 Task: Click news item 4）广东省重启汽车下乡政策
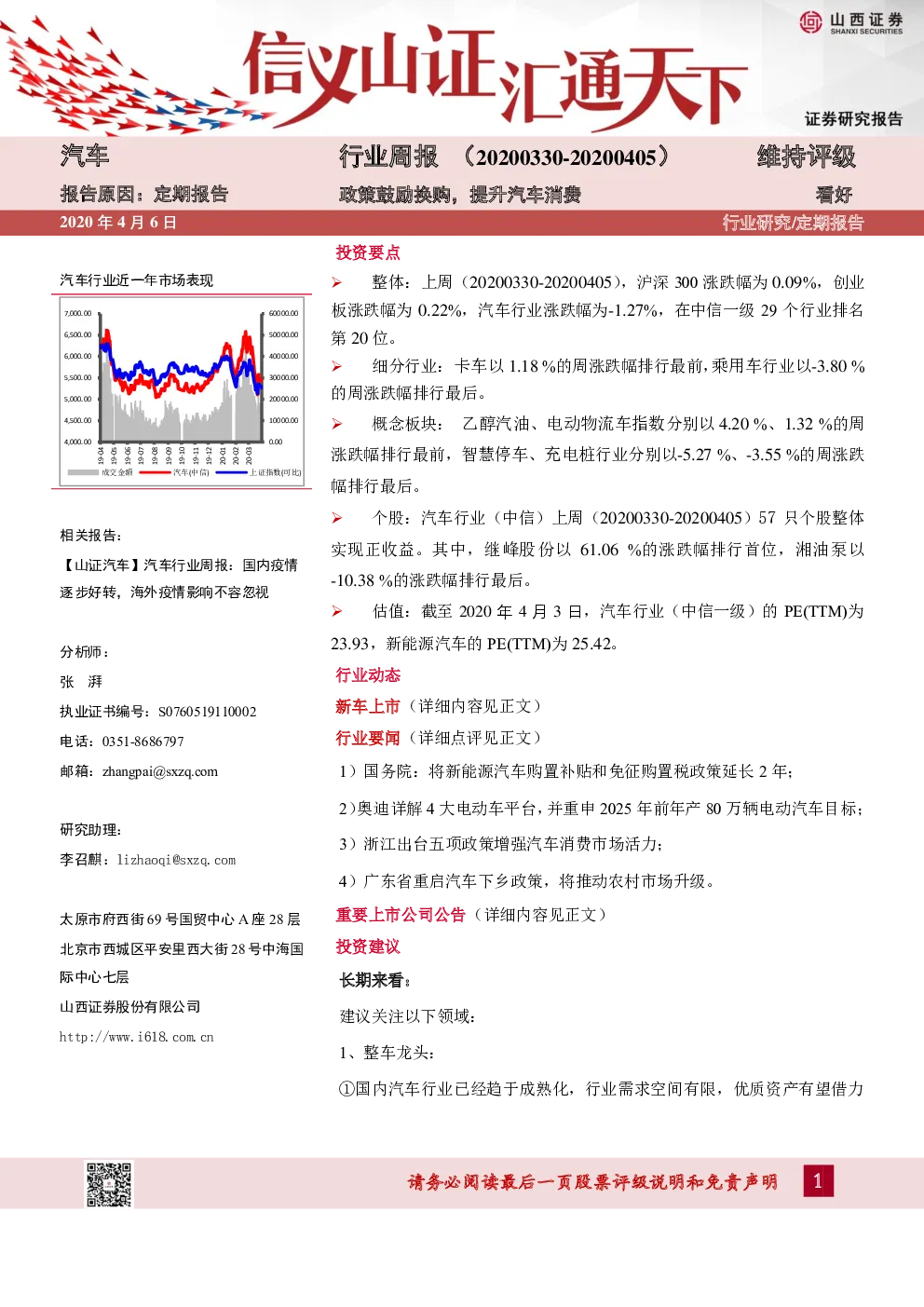coord(527,880)
